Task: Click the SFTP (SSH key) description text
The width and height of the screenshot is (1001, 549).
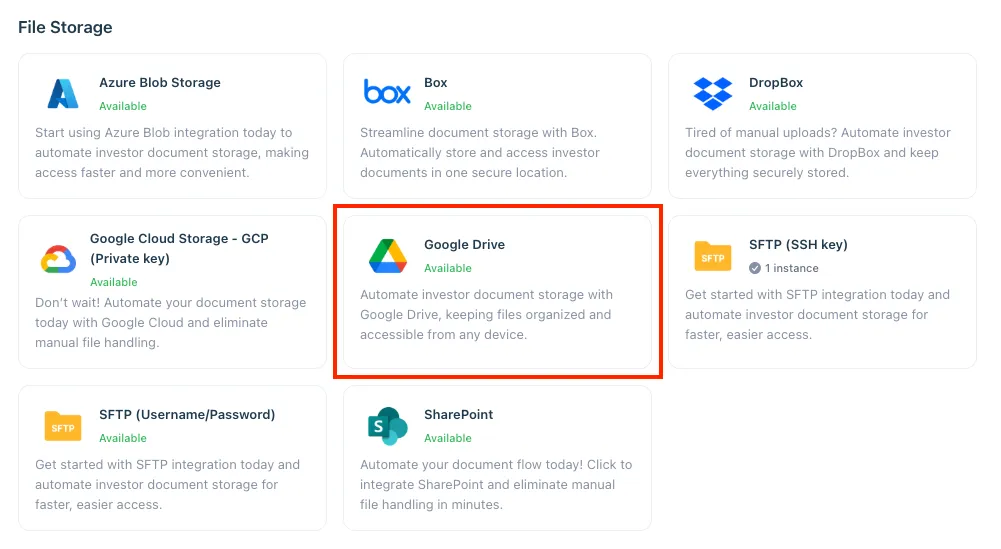Action: (x=817, y=315)
